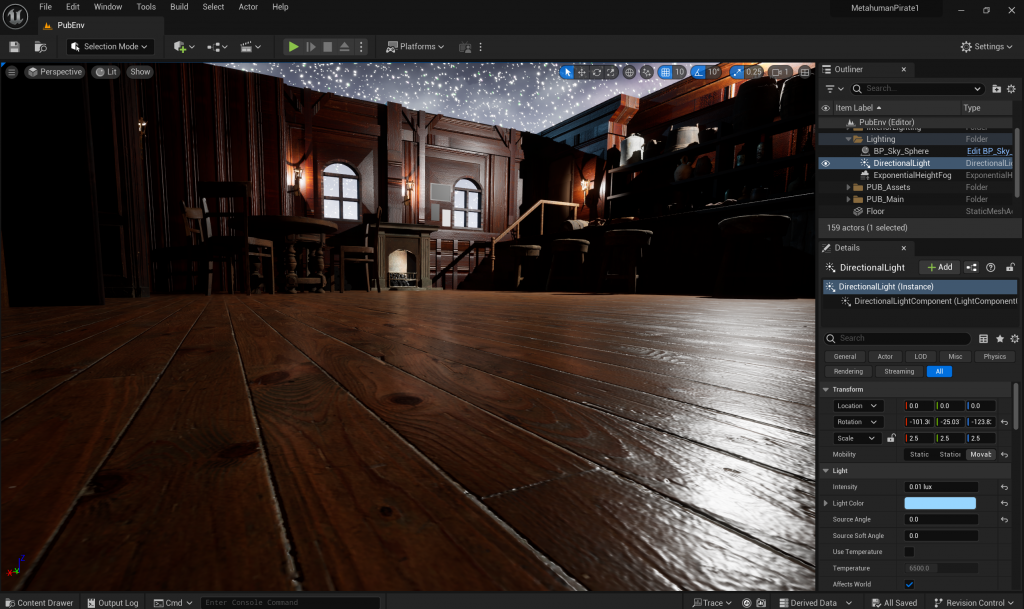Viewport: 1024px width, 609px height.
Task: Click the Add component button
Action: point(940,267)
